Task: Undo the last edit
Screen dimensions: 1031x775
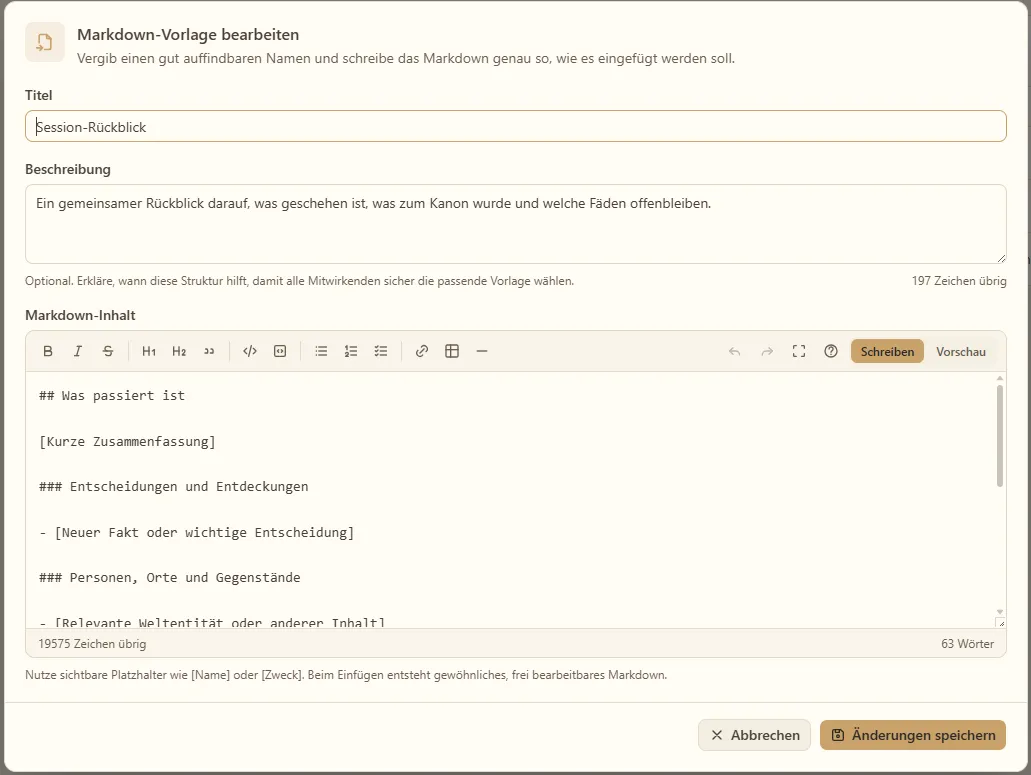Action: [734, 351]
